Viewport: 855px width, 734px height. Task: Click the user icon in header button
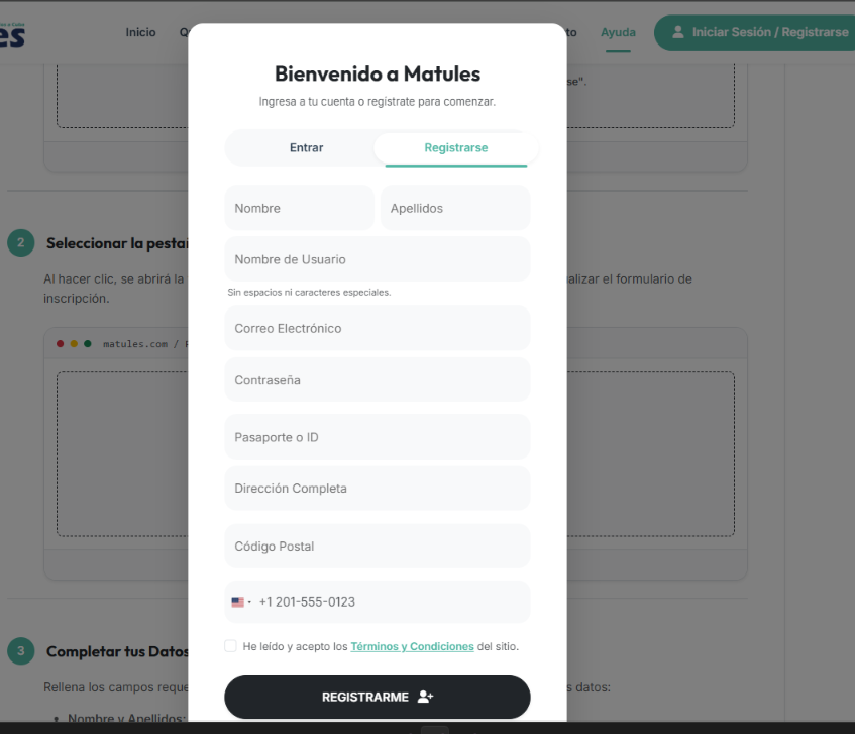[678, 32]
